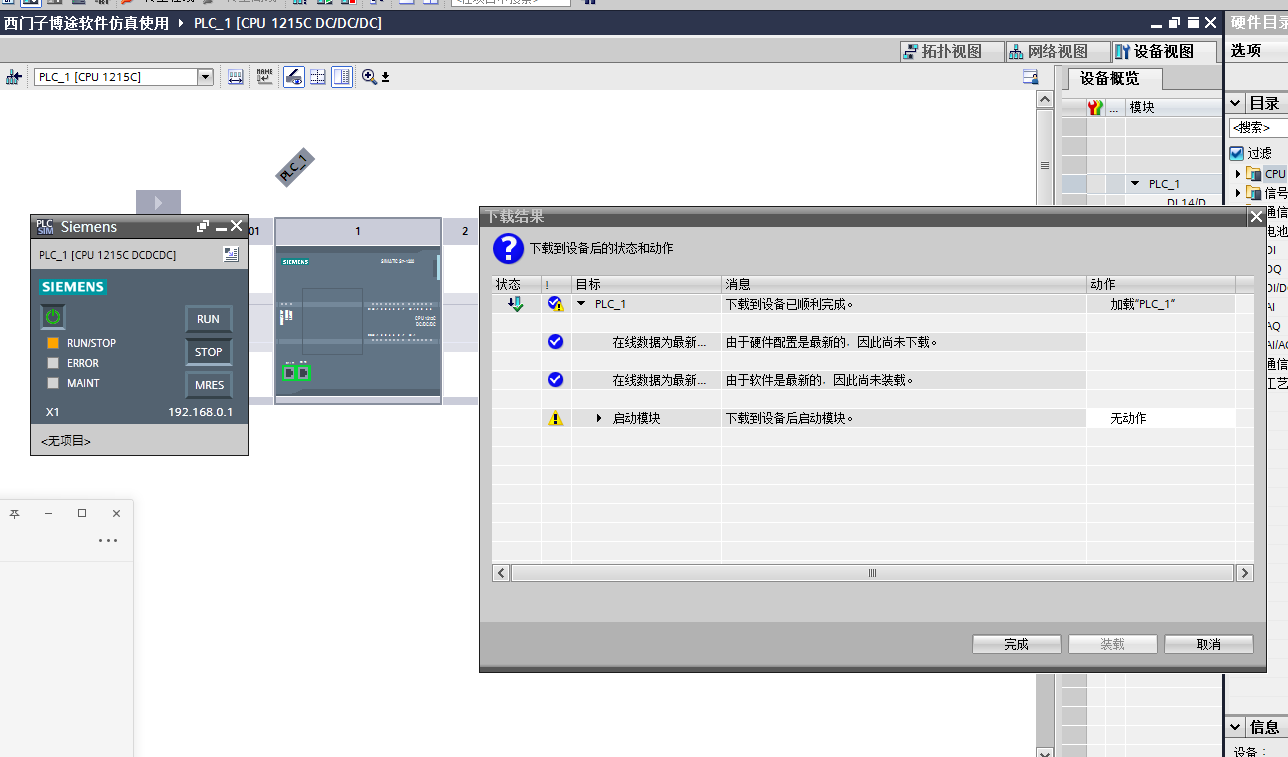Image resolution: width=1288 pixels, height=757 pixels.
Task: Click the 192.168.0.1 IP address text
Action: click(x=200, y=412)
